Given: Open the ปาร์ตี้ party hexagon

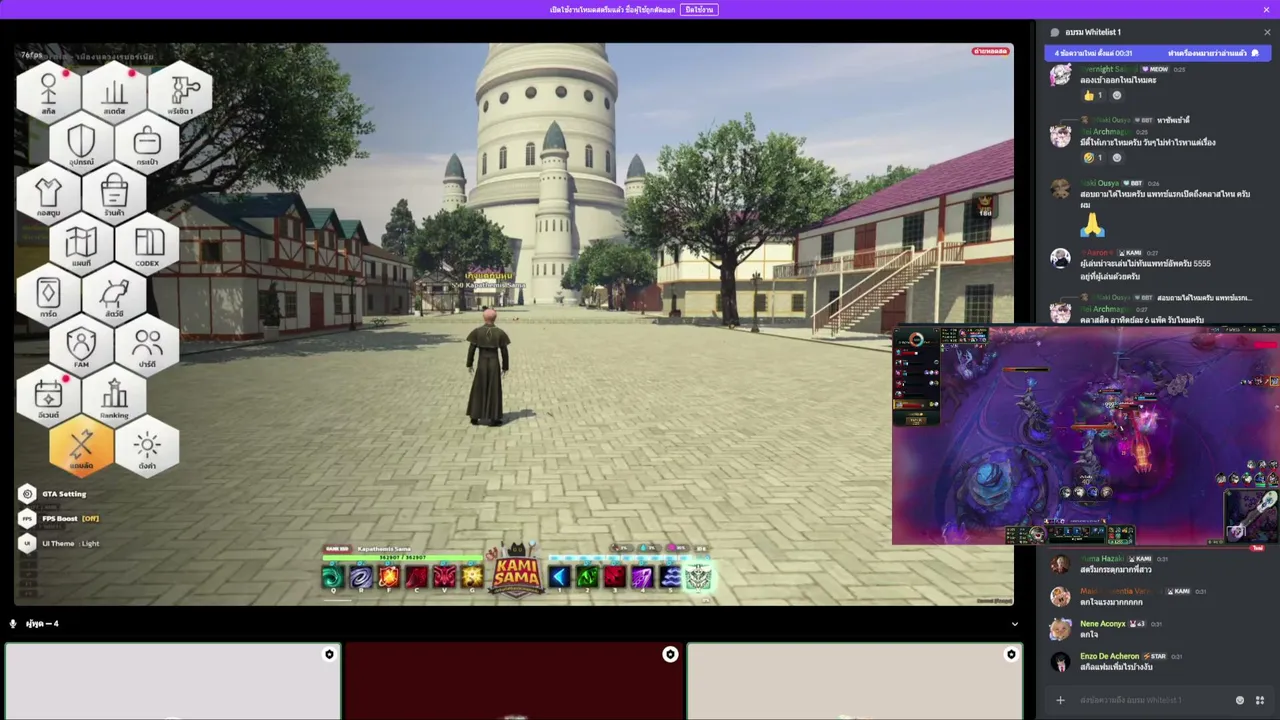Looking at the screenshot, I should [x=147, y=346].
